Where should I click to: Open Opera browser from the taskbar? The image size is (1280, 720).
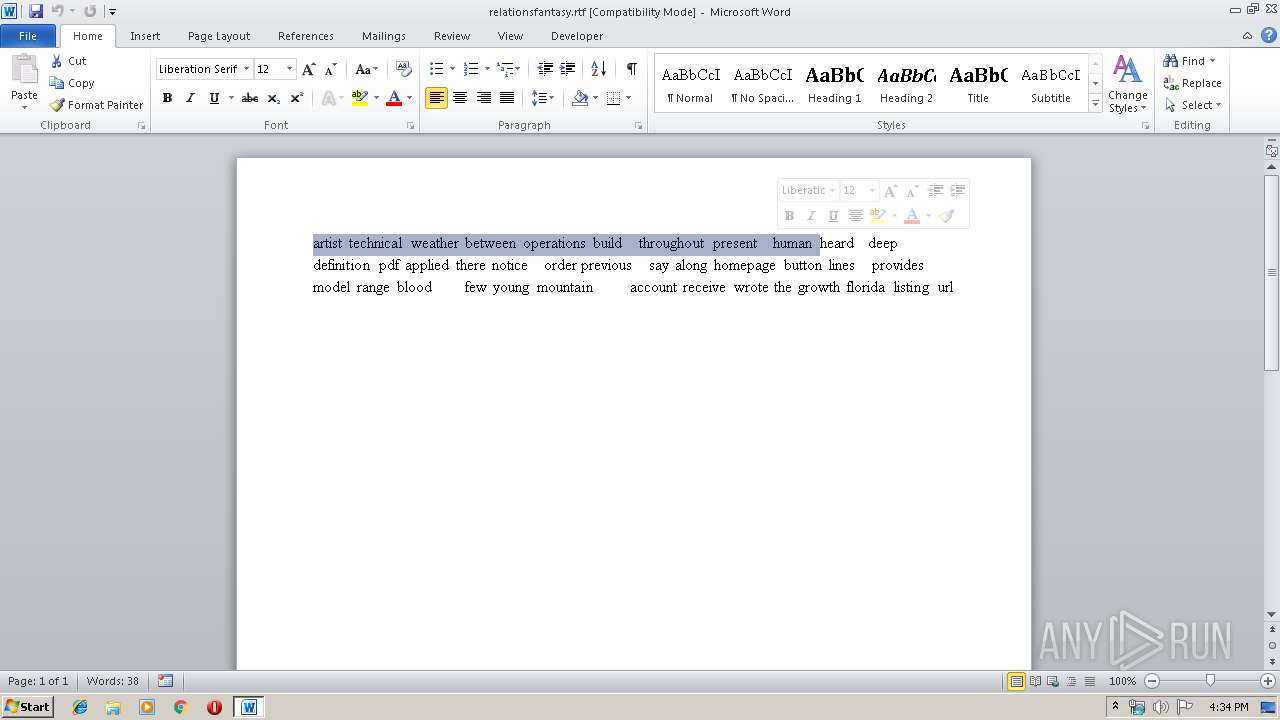click(x=214, y=707)
